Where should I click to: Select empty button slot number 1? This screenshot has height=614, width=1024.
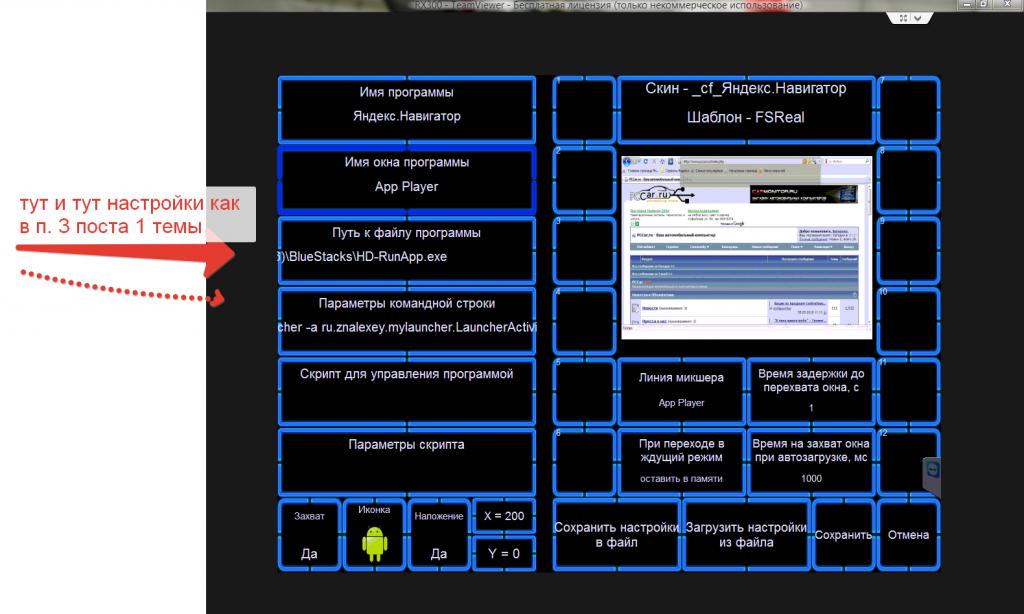(x=583, y=109)
